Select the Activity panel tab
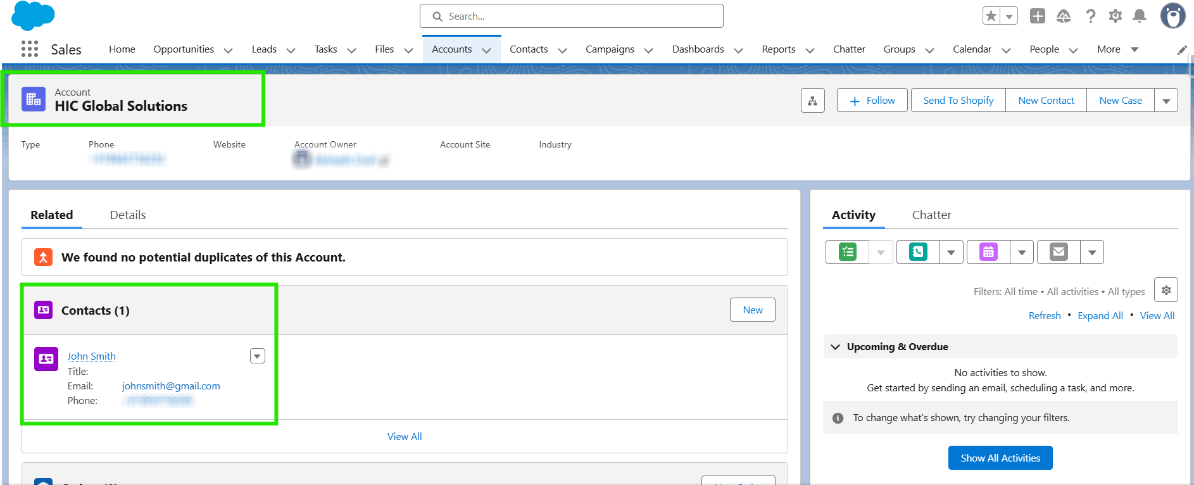The width and height of the screenshot is (1194, 485). [x=854, y=215]
